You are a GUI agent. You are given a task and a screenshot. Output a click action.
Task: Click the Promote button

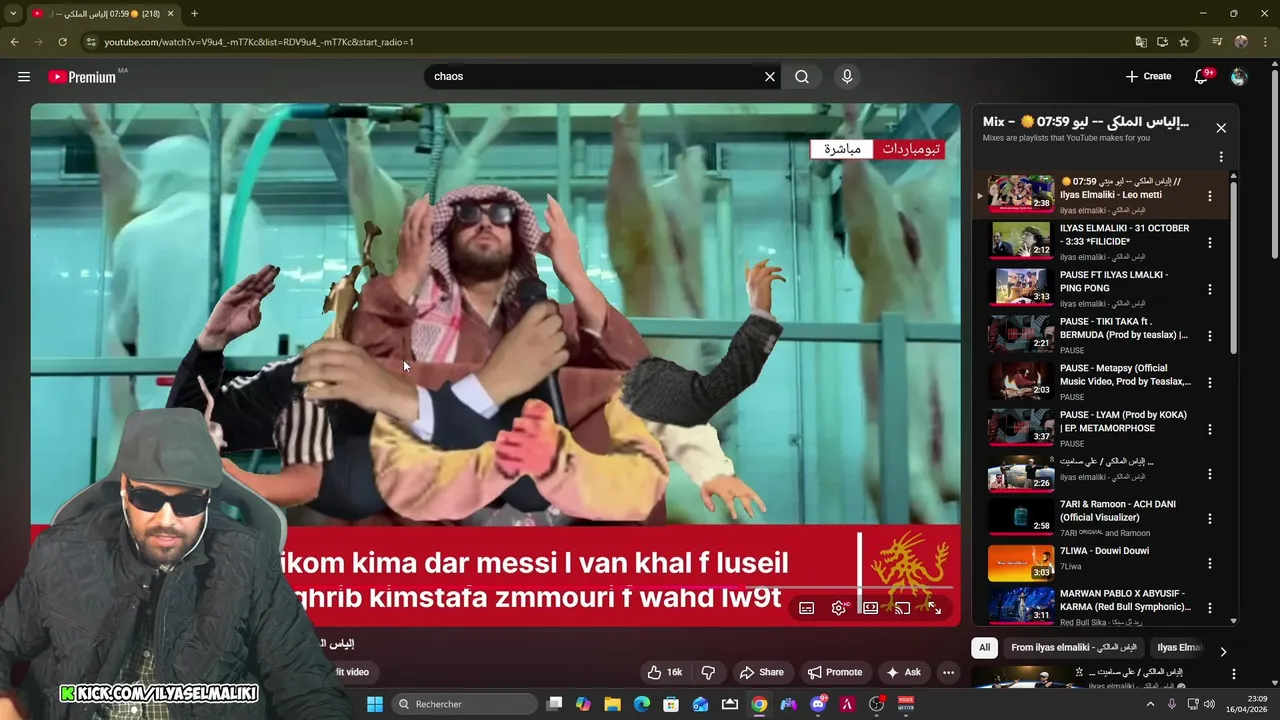[x=834, y=672]
